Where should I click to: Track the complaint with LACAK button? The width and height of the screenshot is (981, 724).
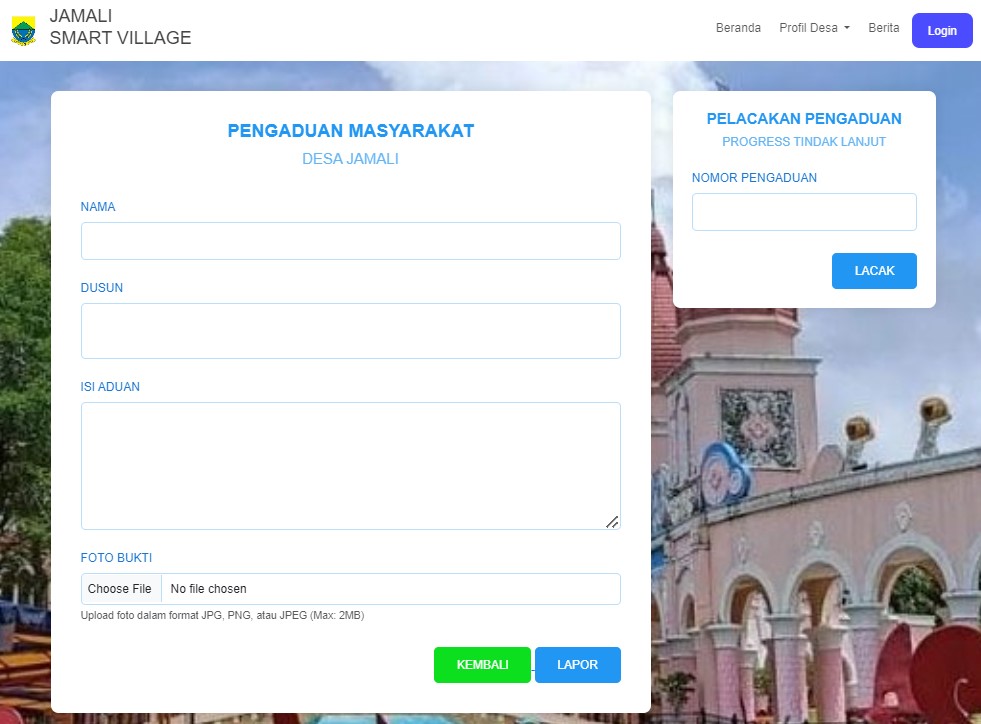(874, 271)
